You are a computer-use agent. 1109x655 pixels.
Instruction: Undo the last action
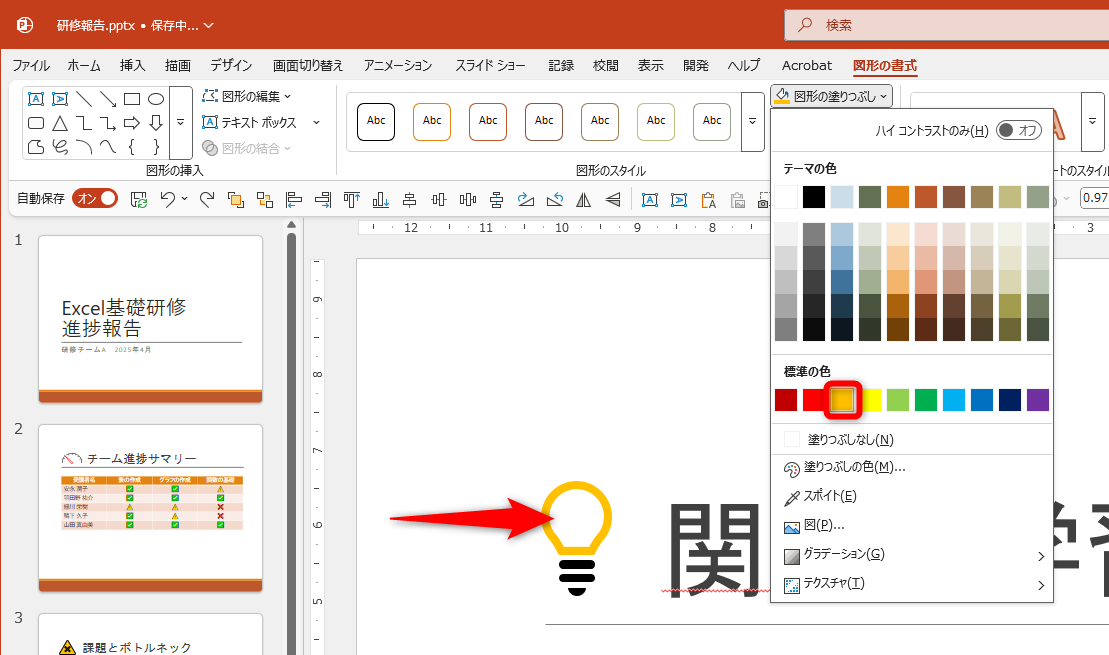(x=168, y=200)
